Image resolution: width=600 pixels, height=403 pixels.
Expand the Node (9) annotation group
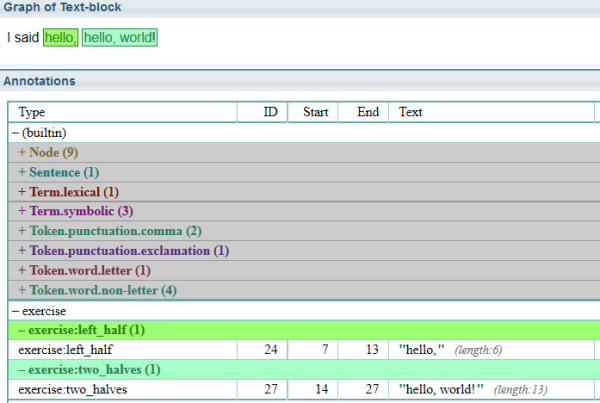pos(47,152)
